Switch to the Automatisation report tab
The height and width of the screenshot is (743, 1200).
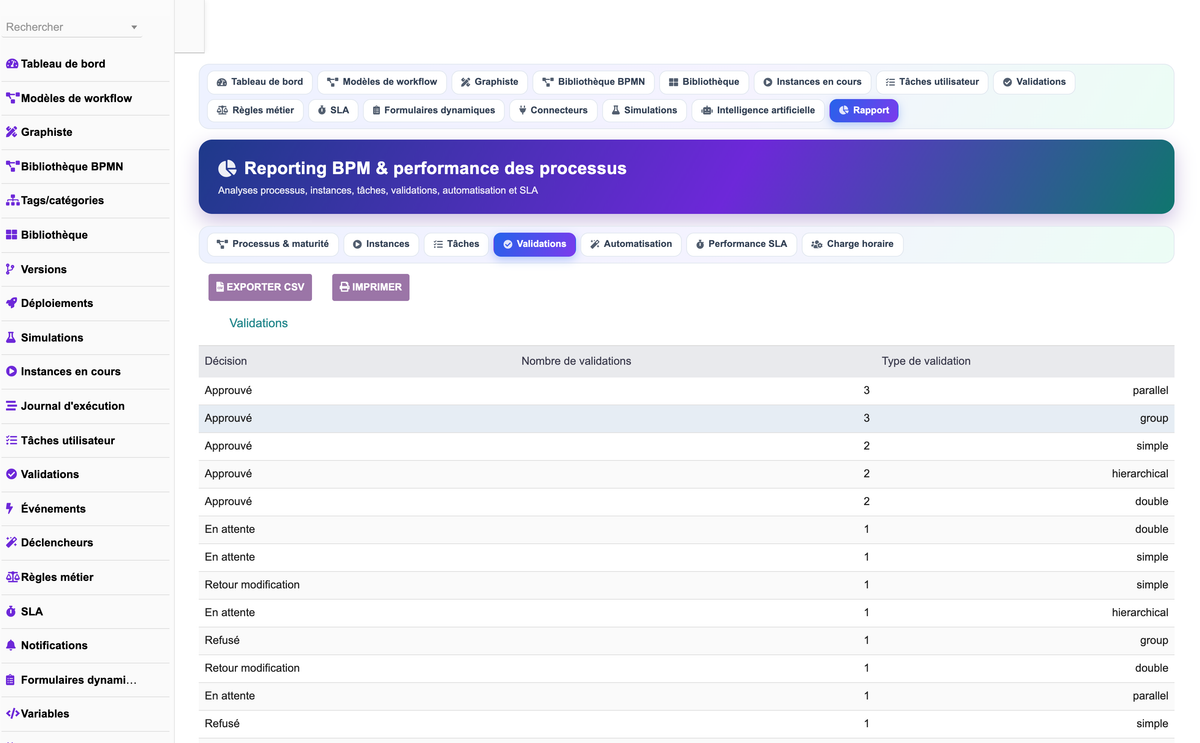pyautogui.click(x=631, y=244)
